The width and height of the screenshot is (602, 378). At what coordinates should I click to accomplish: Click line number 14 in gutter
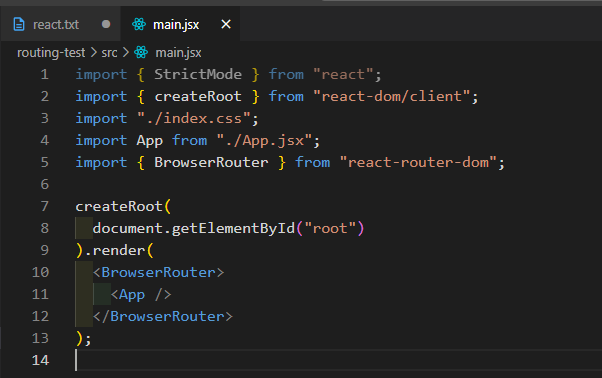point(40,360)
